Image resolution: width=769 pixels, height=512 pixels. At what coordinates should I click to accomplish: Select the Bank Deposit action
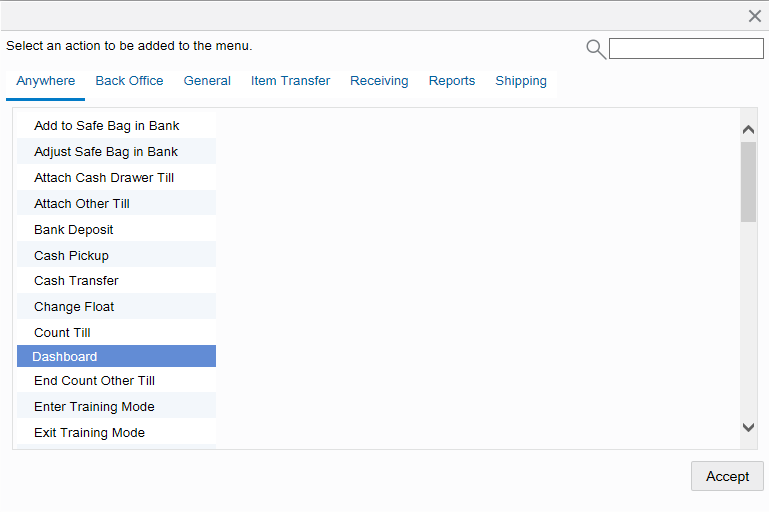[x=116, y=230]
